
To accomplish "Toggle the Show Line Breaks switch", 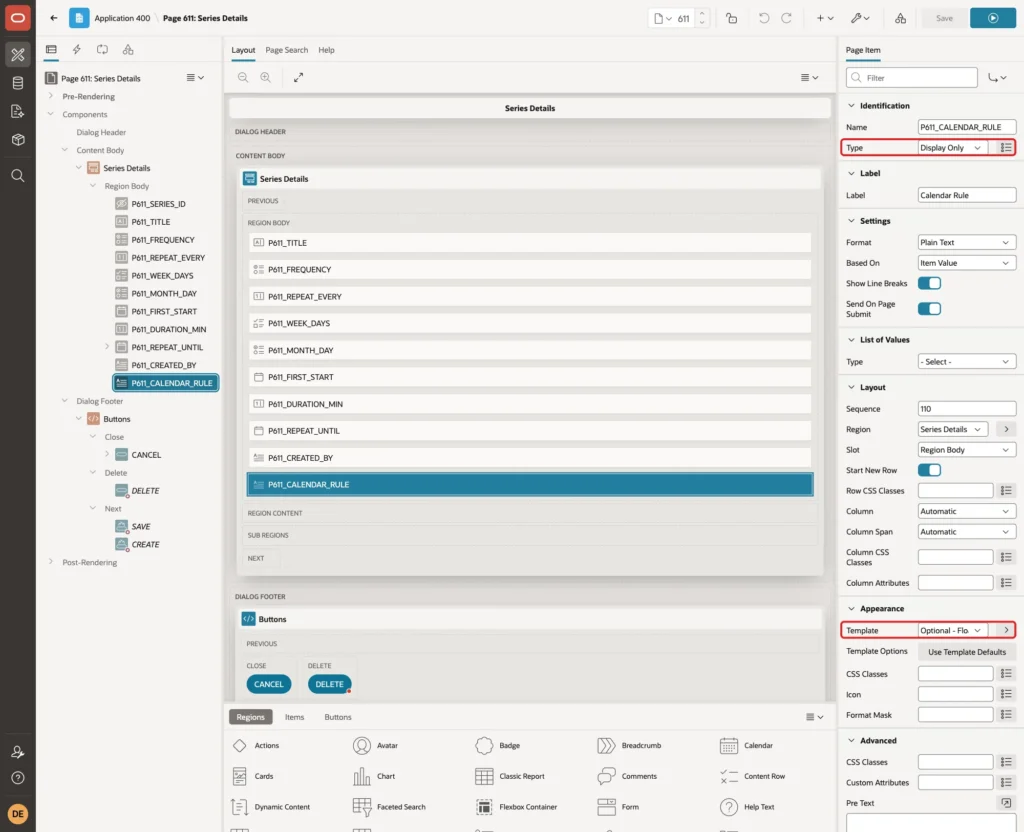I will click(x=929, y=283).
